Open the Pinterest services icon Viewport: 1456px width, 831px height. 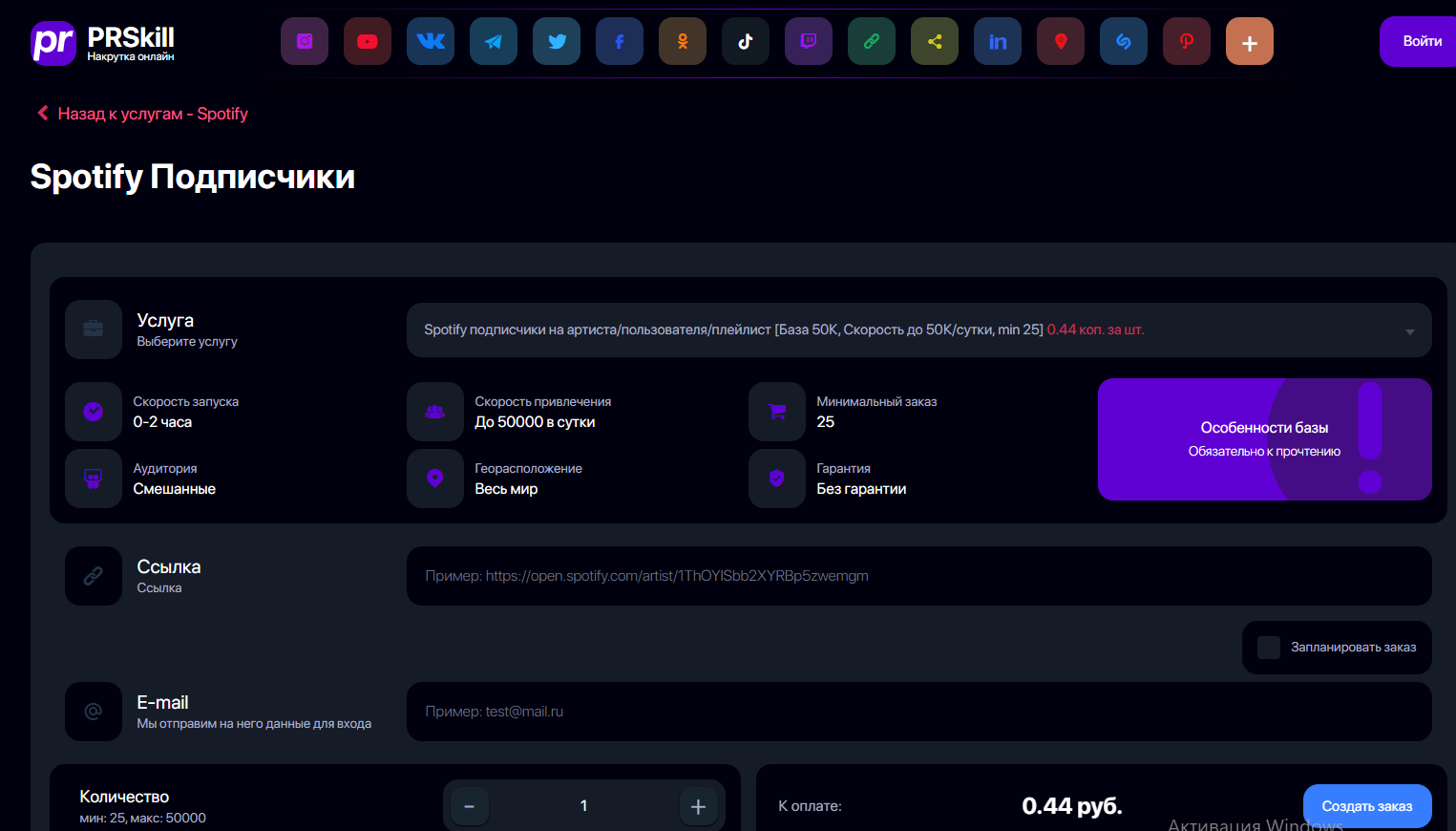coord(1187,41)
